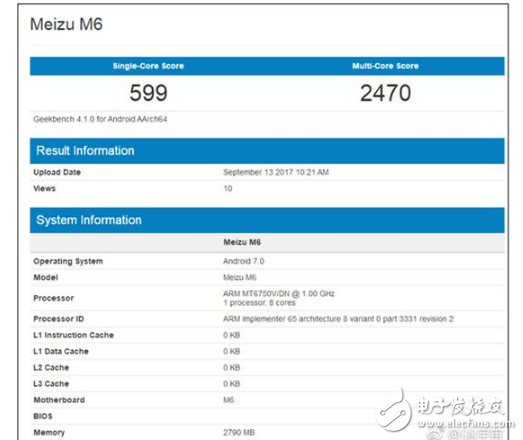Click the bold Meizu M6 column heading
This screenshot has width=523, height=440.
coord(242,242)
